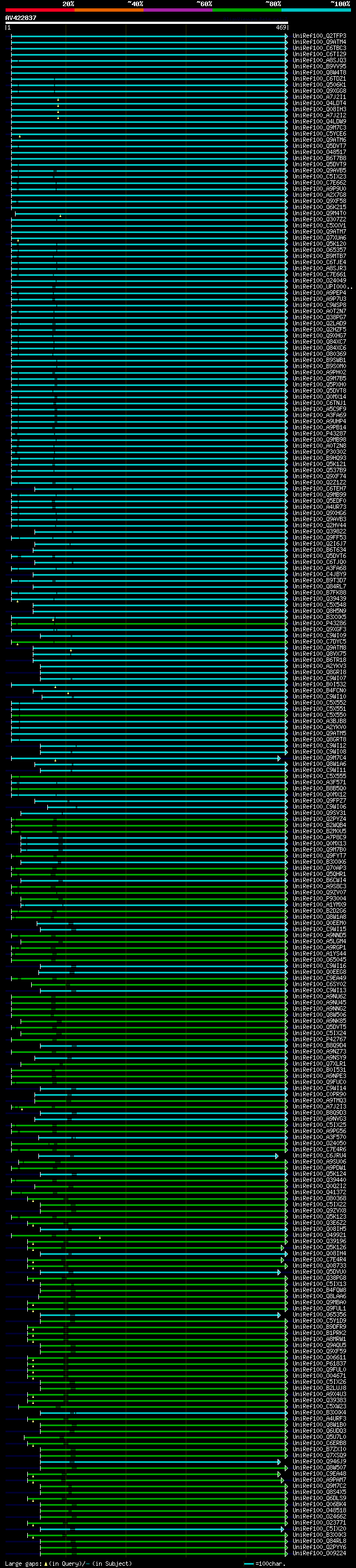
Task: Open the UniRef100_Q9ATM4 hit label
Action: [x=319, y=42]
